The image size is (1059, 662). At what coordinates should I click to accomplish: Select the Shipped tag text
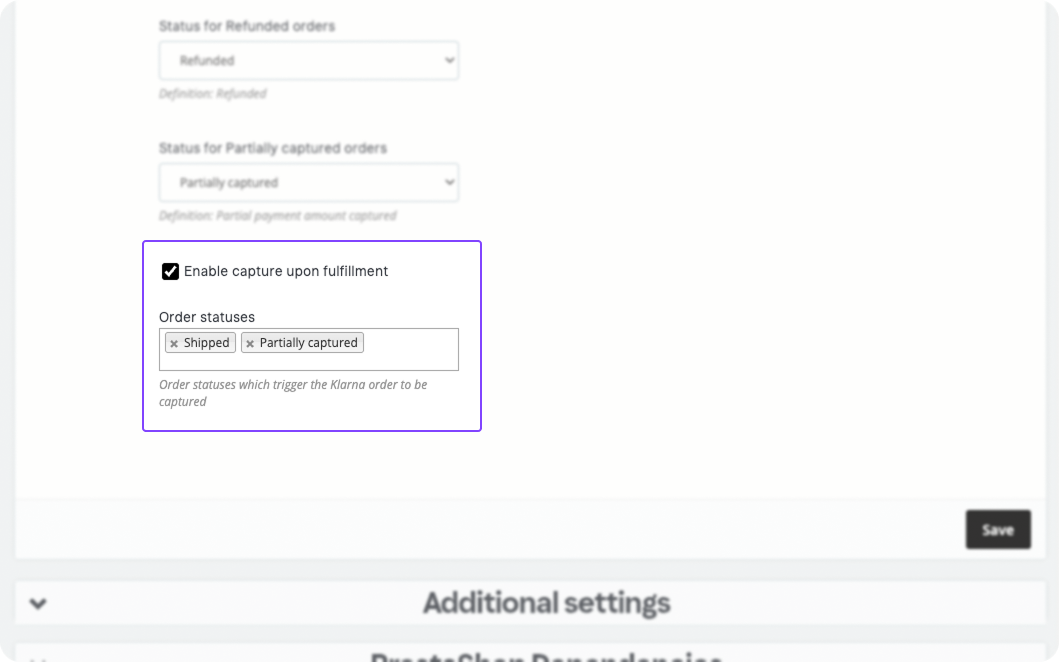tap(206, 342)
